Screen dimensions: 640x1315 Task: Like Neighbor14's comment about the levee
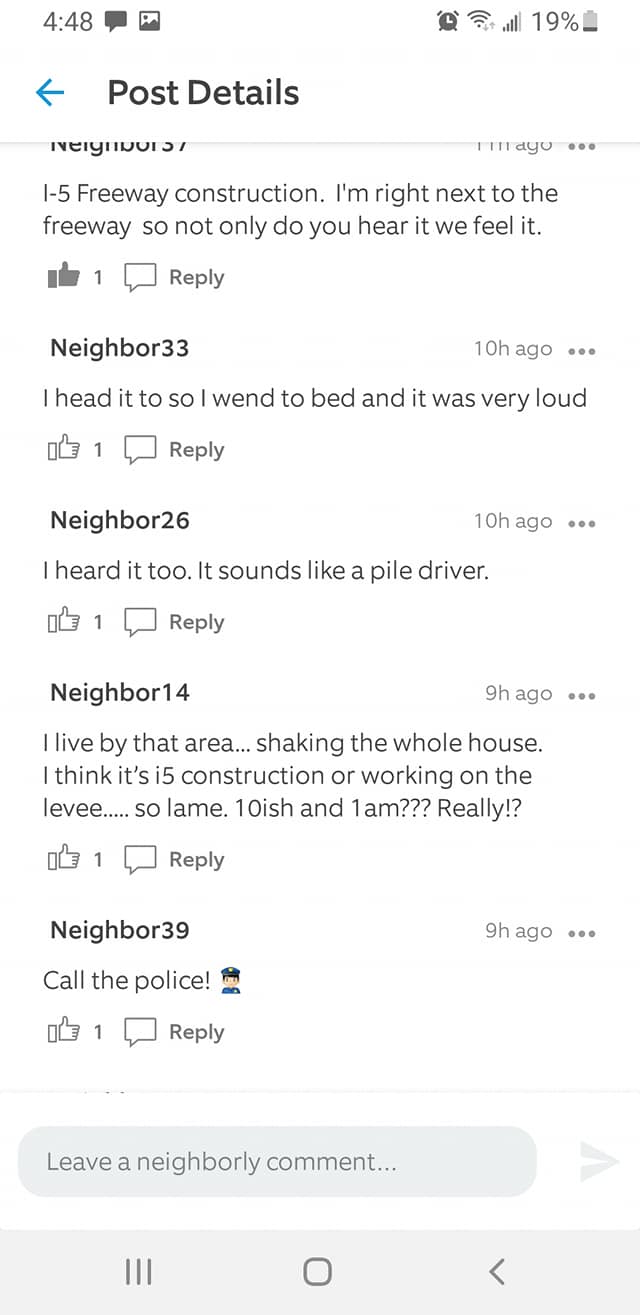60,859
